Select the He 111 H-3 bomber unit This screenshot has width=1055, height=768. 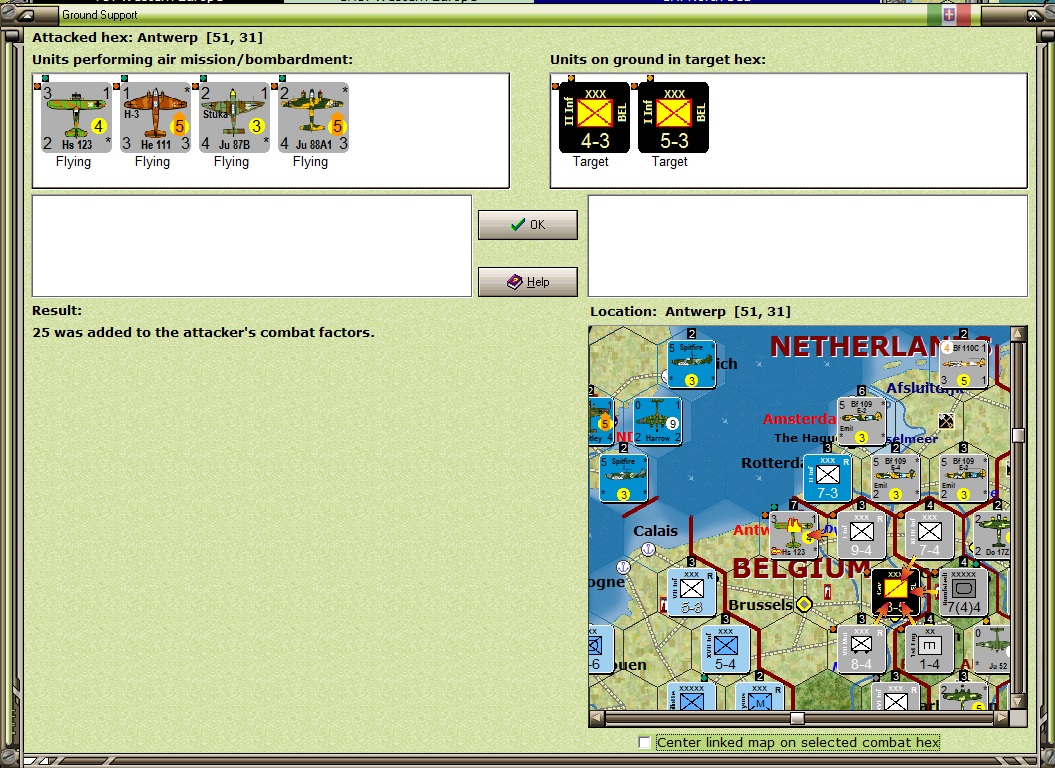[x=155, y=118]
